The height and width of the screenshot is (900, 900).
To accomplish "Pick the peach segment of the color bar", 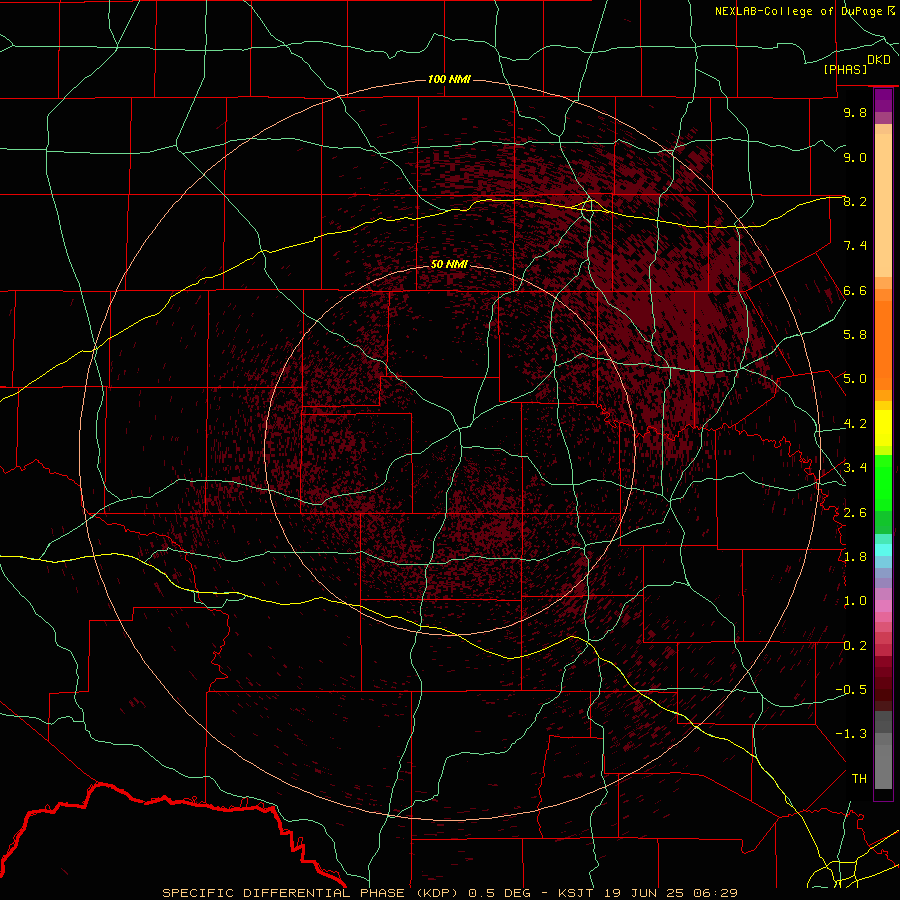I will pos(883,207).
